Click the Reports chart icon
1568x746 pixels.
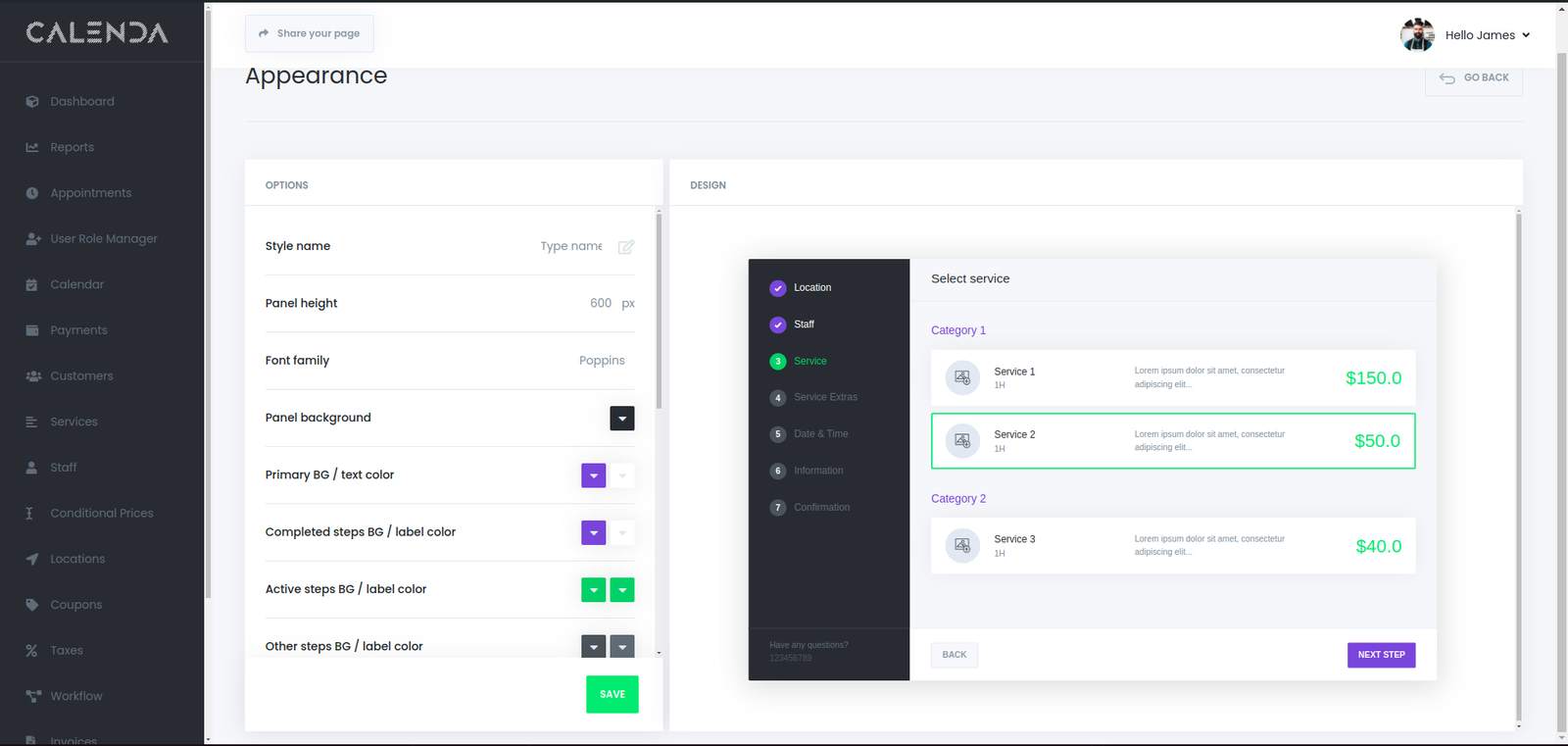pos(32,147)
